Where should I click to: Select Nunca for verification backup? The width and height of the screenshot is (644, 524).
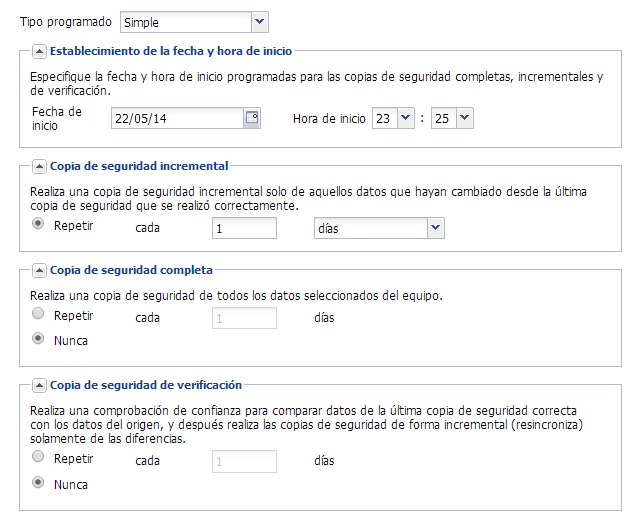click(39, 483)
